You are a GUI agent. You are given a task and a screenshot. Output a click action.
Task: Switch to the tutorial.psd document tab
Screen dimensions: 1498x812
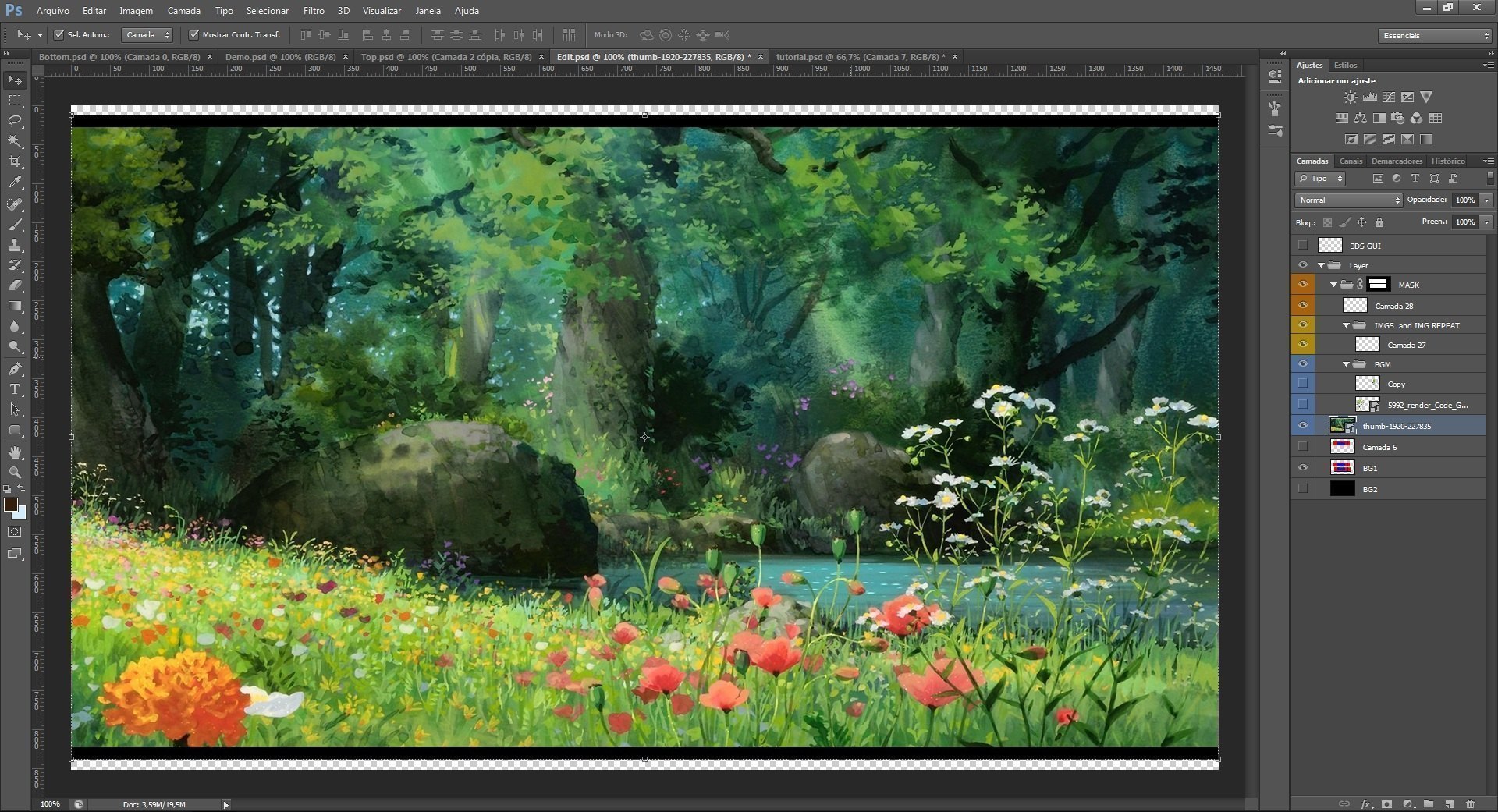(860, 57)
